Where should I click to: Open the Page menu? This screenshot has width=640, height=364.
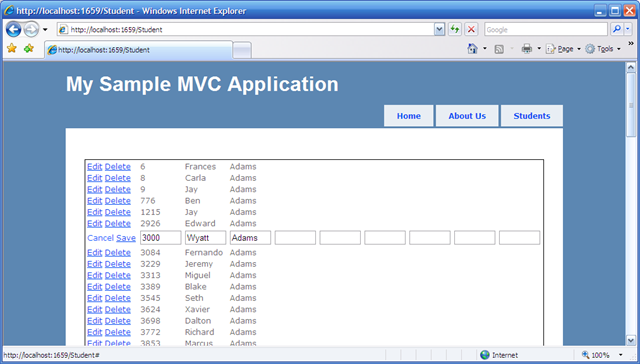563,49
